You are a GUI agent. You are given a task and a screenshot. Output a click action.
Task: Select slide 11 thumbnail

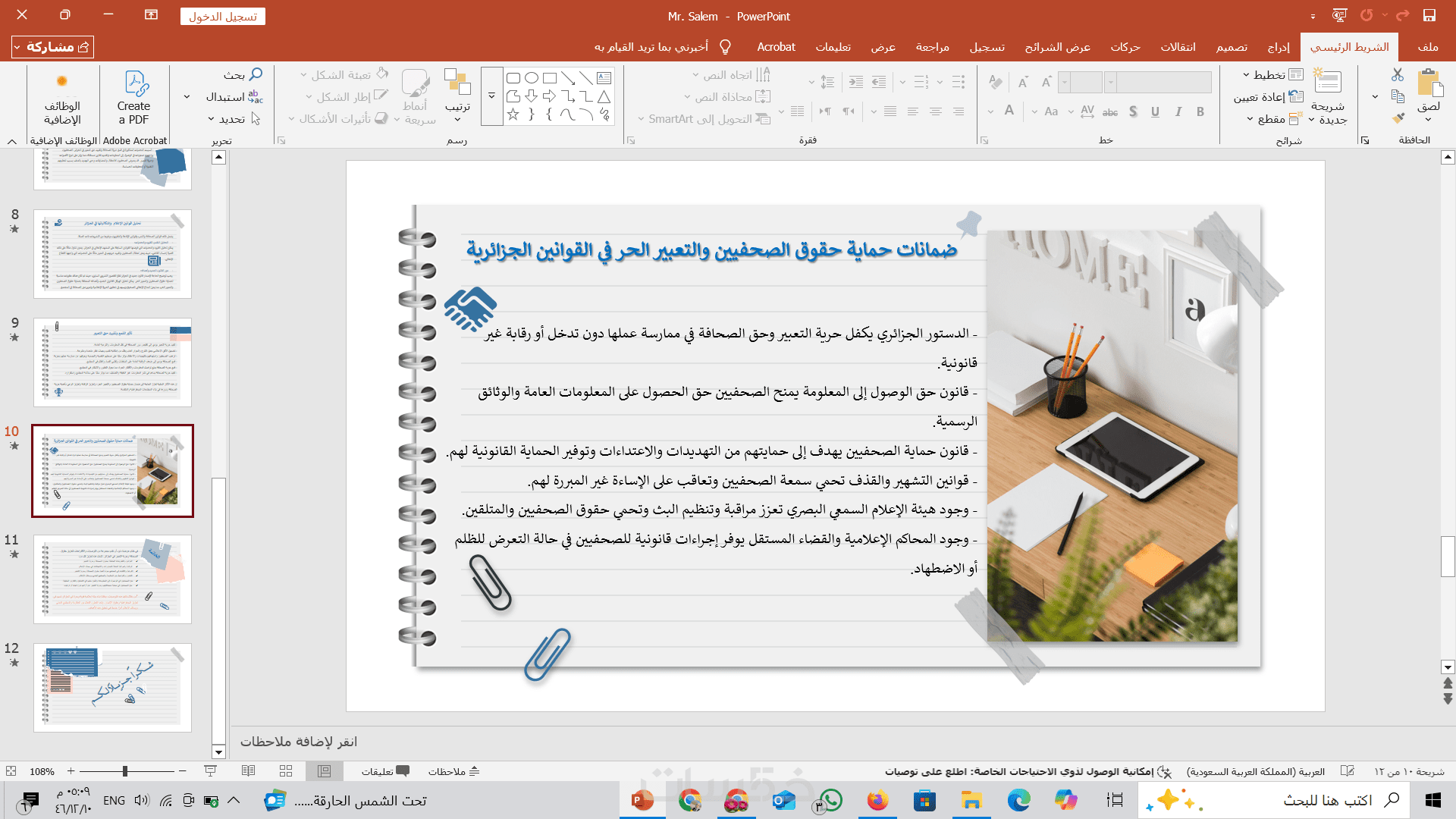112,579
